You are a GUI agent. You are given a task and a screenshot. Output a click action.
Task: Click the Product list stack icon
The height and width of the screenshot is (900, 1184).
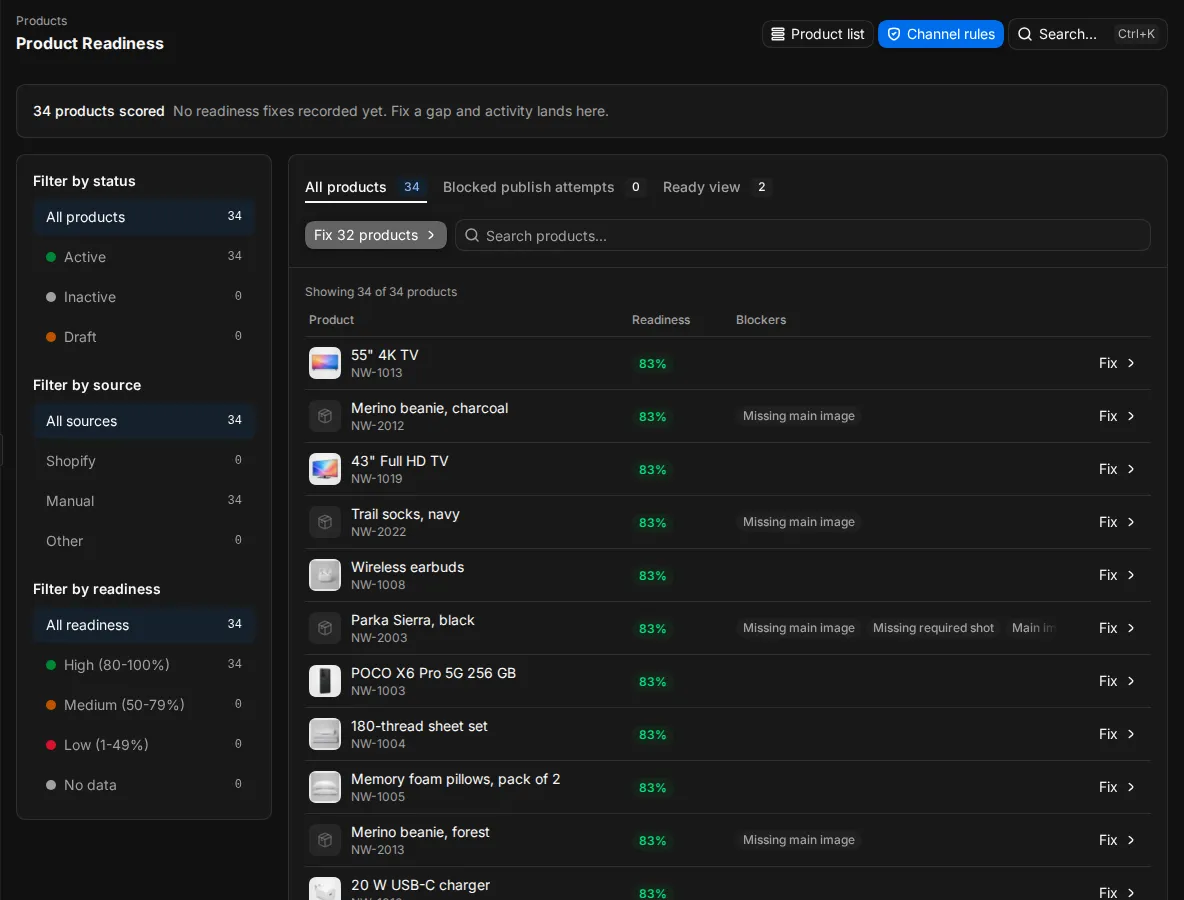coord(777,34)
